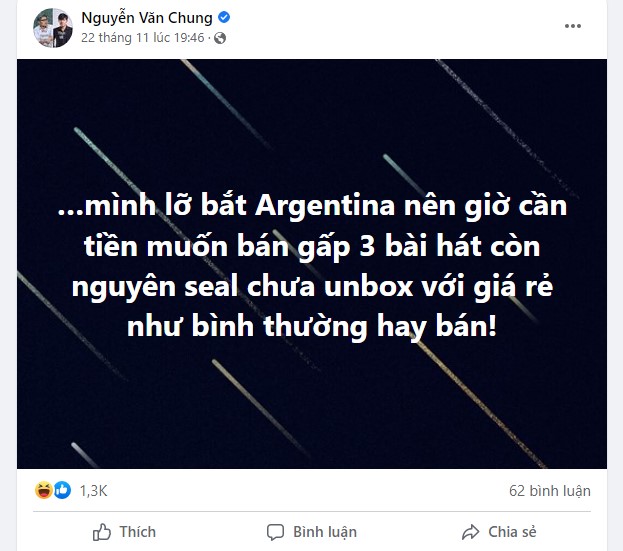Viewport: 623px width, 551px height.
Task: Select the Chia sẻ text label
Action: click(512, 532)
